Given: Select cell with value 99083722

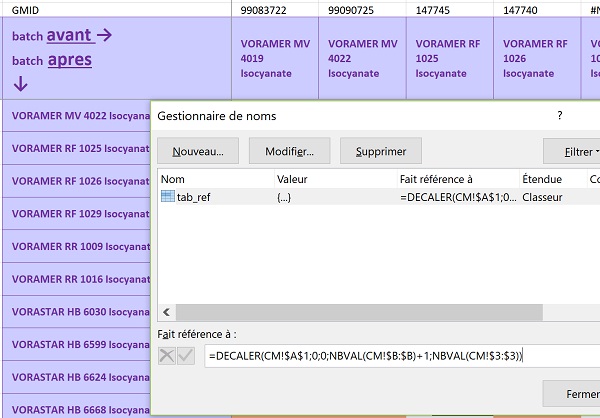Looking at the screenshot, I should pyautogui.click(x=275, y=10).
